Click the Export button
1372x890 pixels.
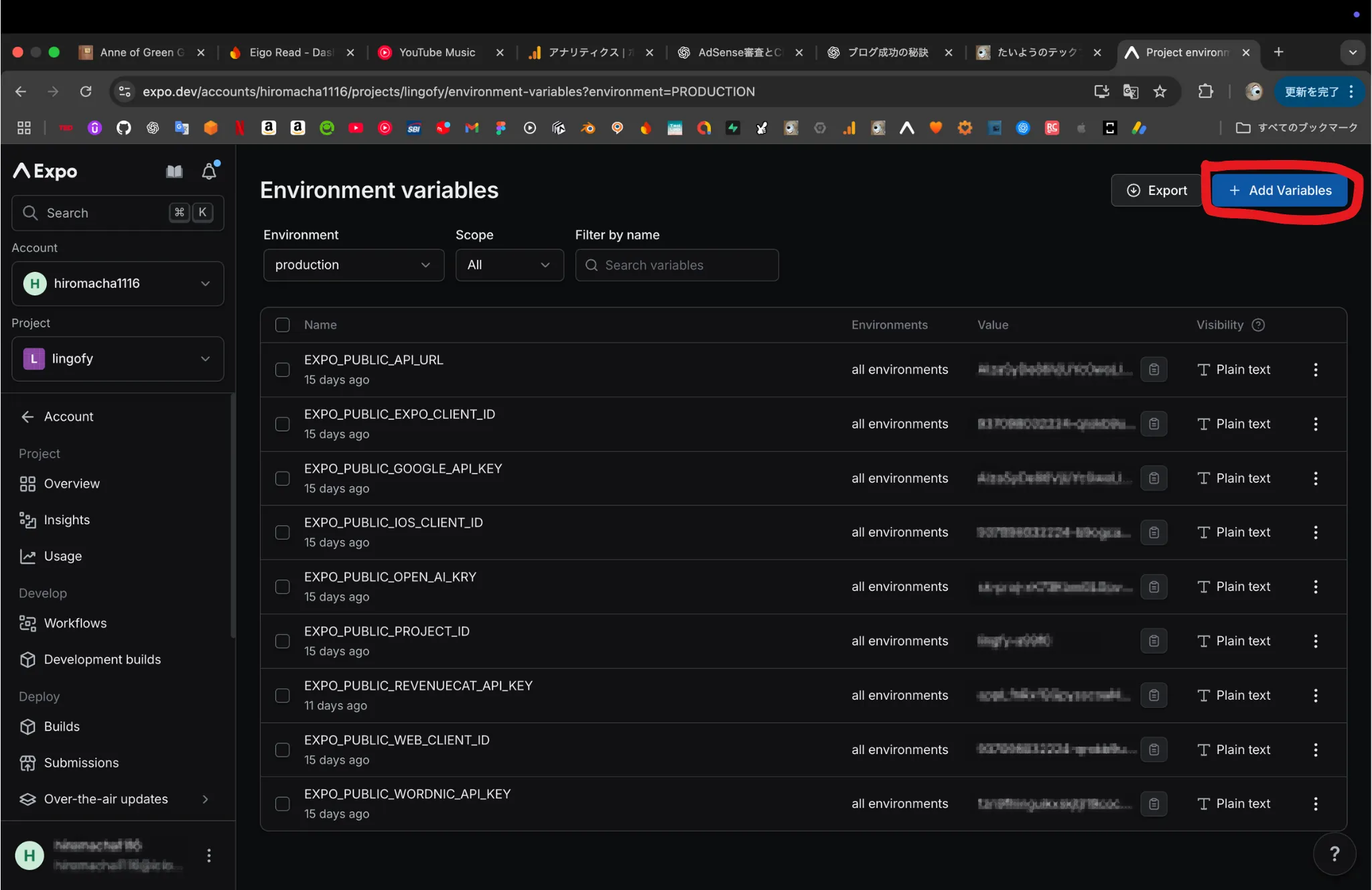point(1156,190)
